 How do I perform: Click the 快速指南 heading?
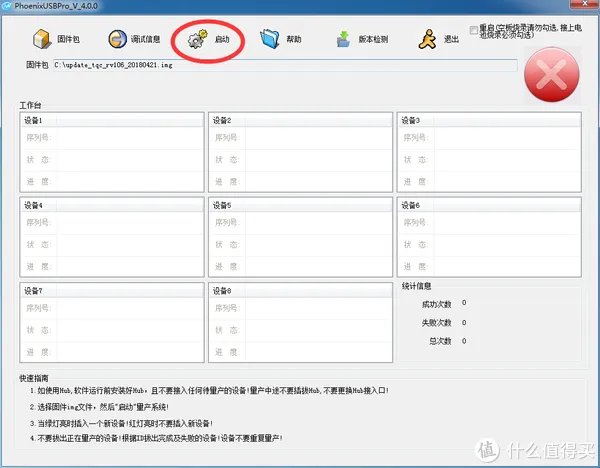click(x=34, y=378)
